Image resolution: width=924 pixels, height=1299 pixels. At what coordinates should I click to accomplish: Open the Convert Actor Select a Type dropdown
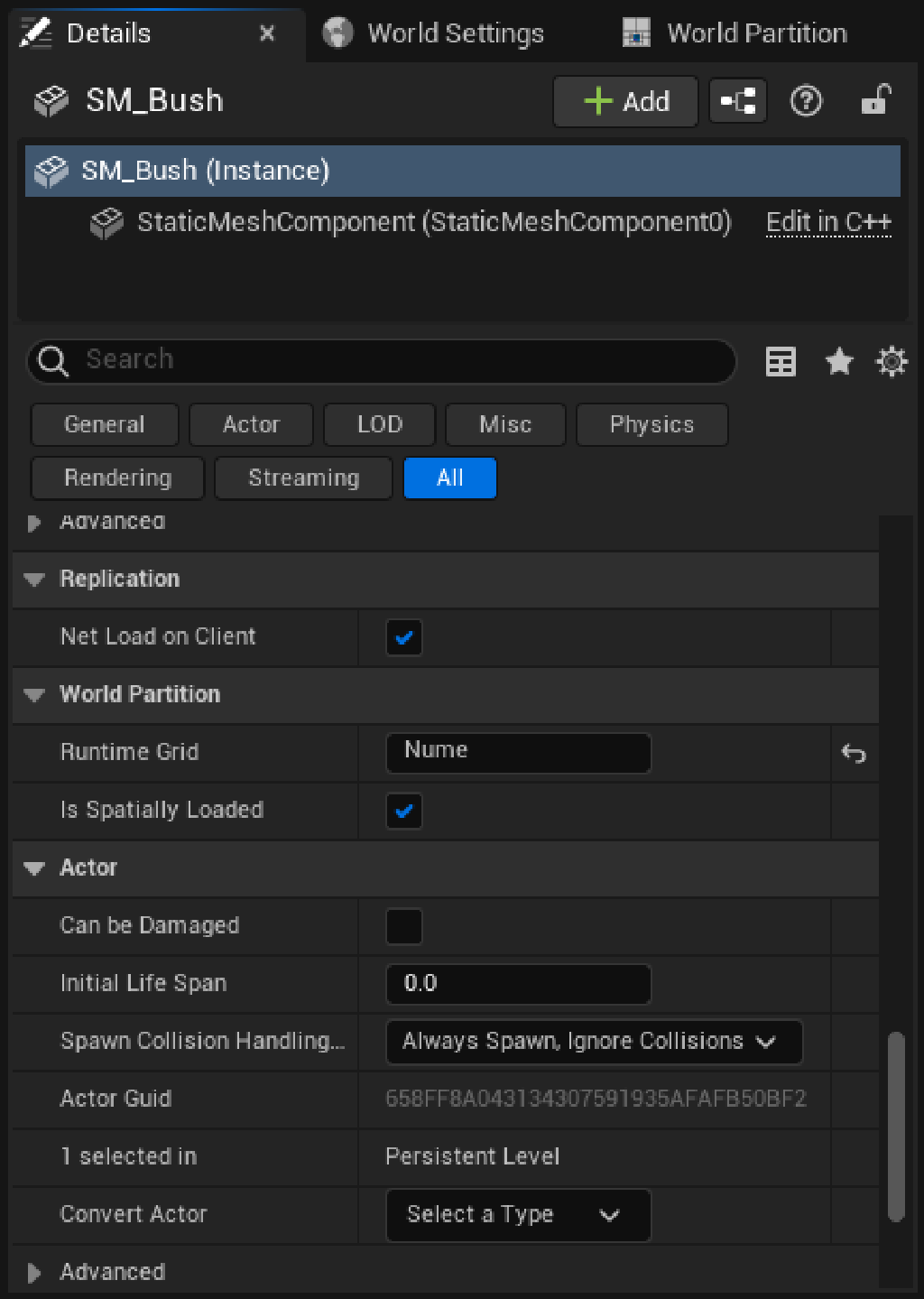click(x=517, y=1215)
